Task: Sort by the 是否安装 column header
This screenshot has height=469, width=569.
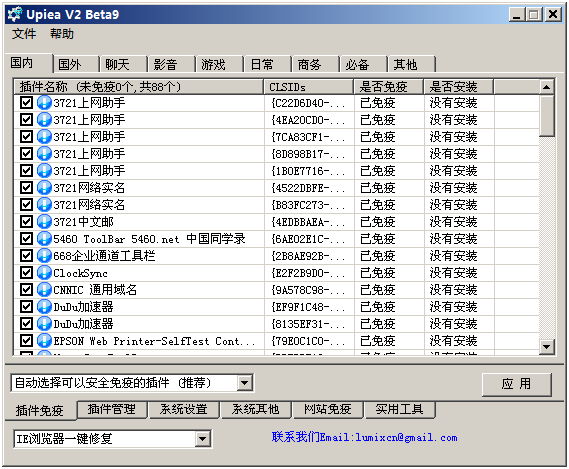Action: [x=459, y=87]
